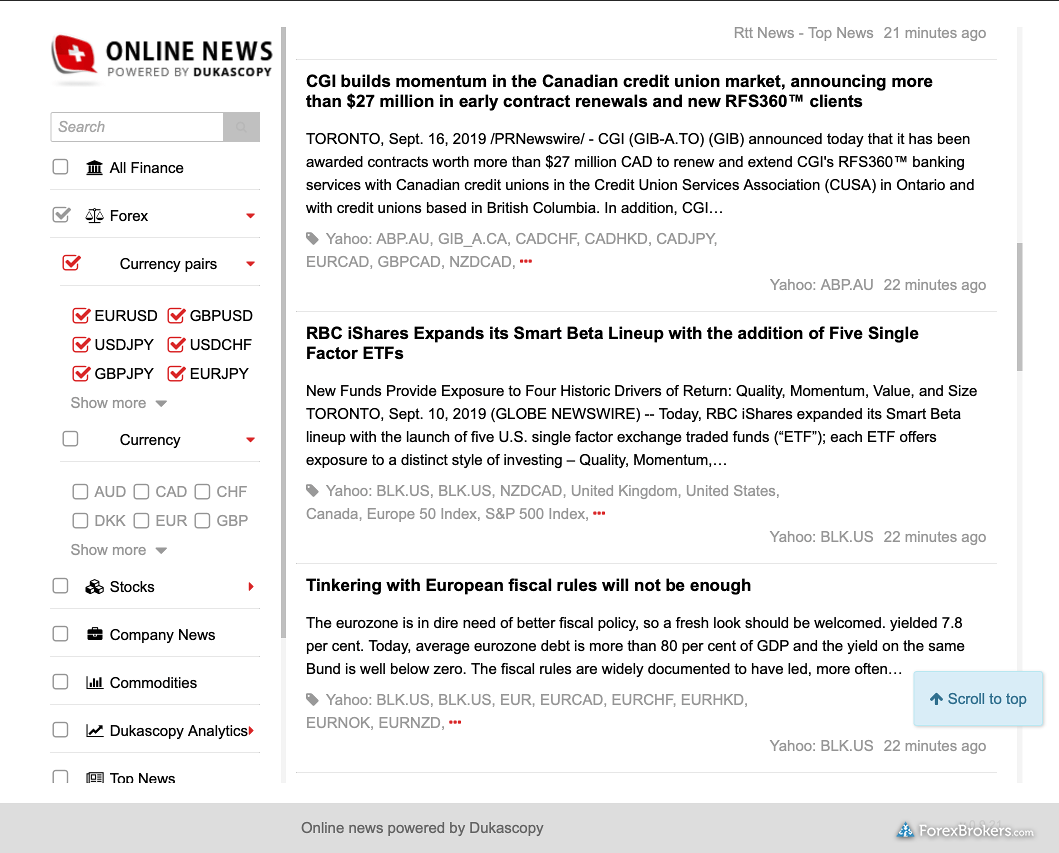Expand more tags on European fiscal article dots
This screenshot has width=1059, height=853.
455,722
